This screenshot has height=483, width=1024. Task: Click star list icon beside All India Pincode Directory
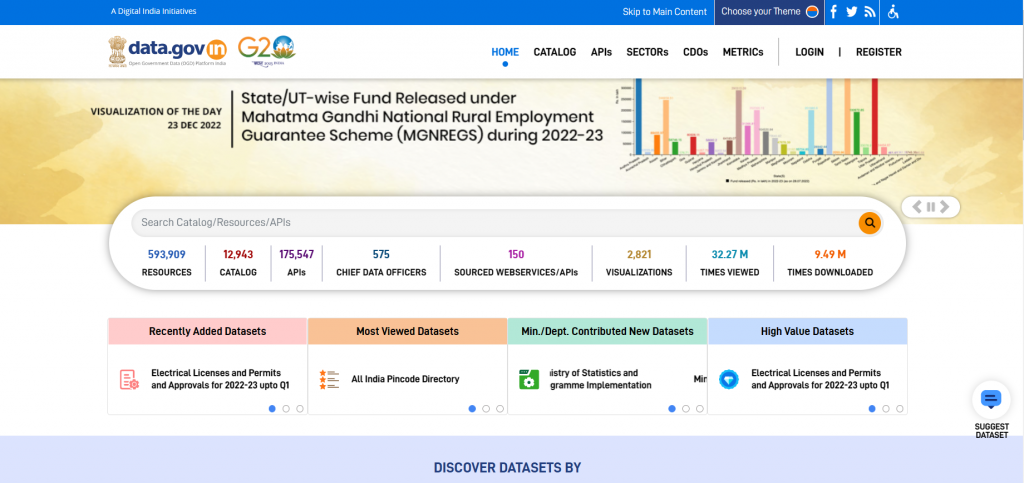[329, 379]
